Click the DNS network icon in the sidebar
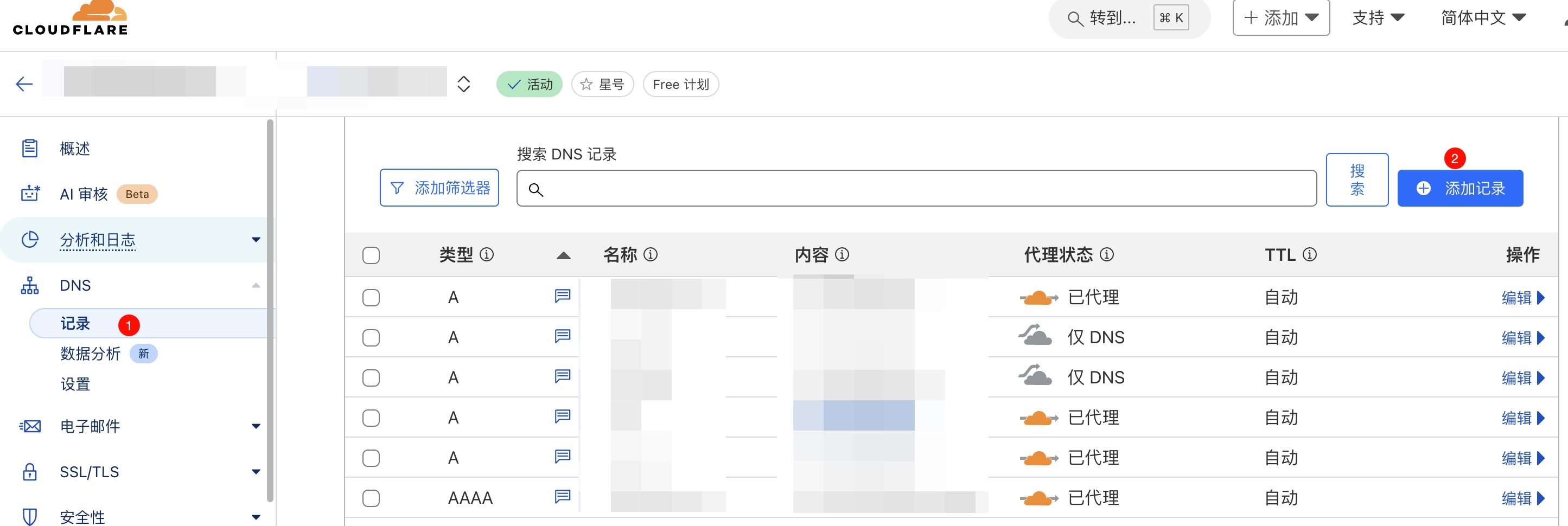1568x526 pixels. tap(30, 285)
